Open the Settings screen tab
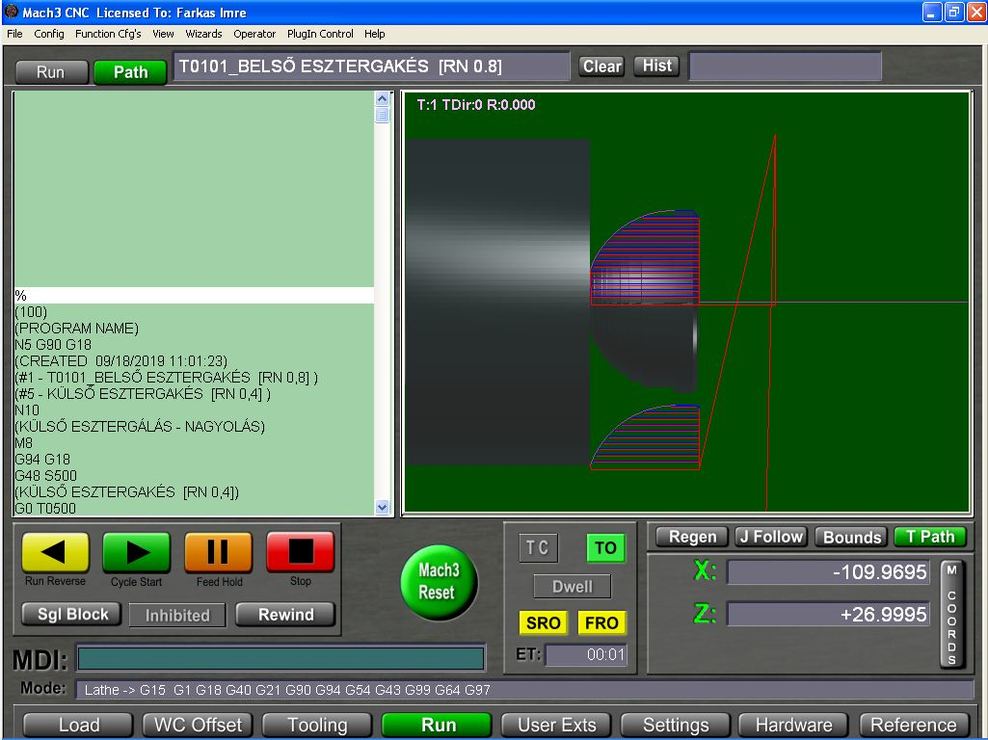The height and width of the screenshot is (740, 988). tap(675, 725)
